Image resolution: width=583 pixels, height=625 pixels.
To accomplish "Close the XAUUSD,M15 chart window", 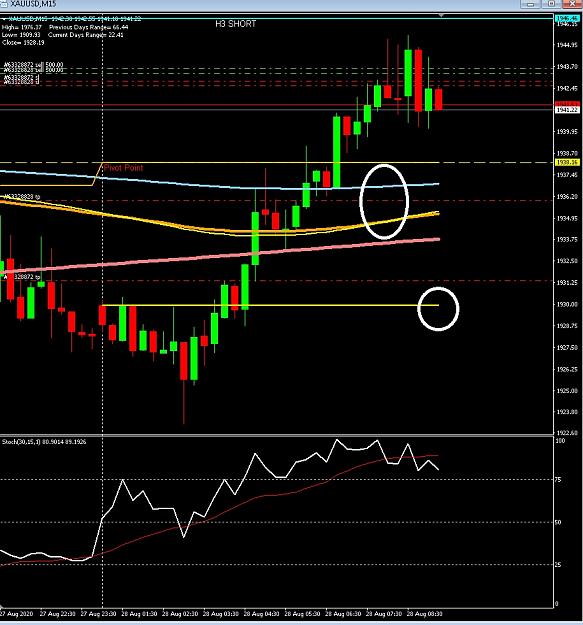I will [x=573, y=4].
